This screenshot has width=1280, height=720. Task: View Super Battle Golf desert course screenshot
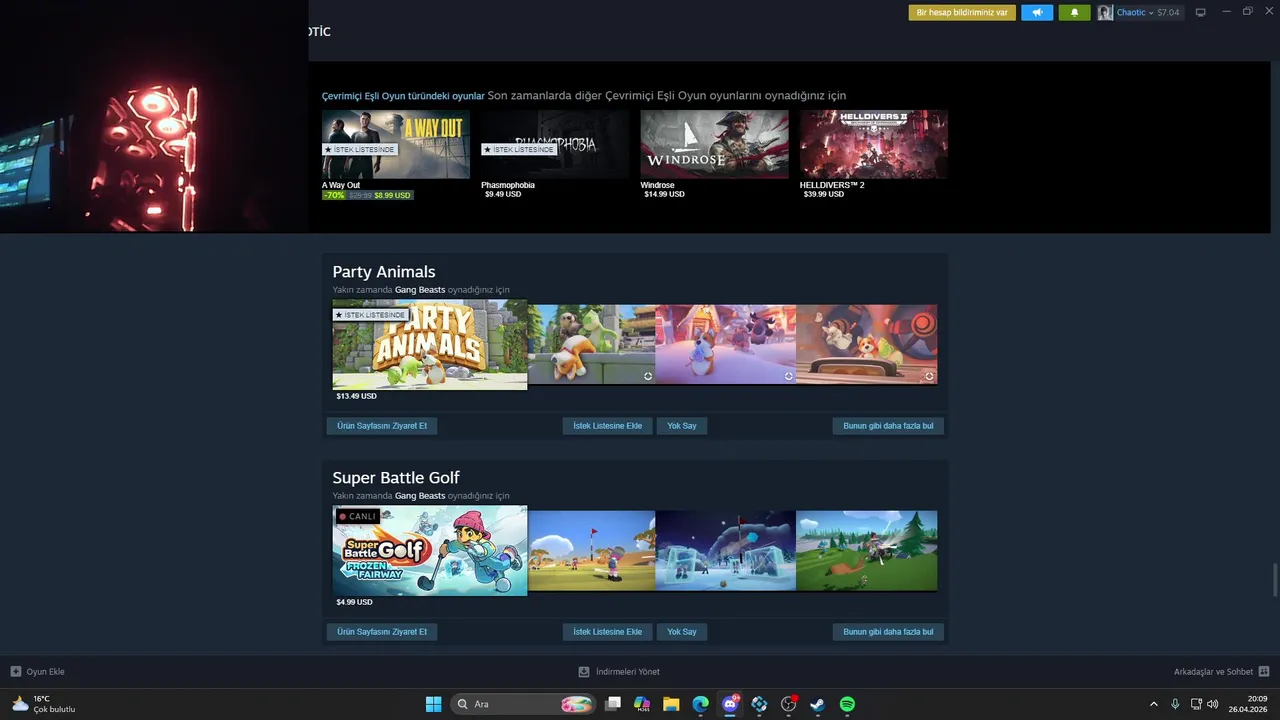[592, 550]
